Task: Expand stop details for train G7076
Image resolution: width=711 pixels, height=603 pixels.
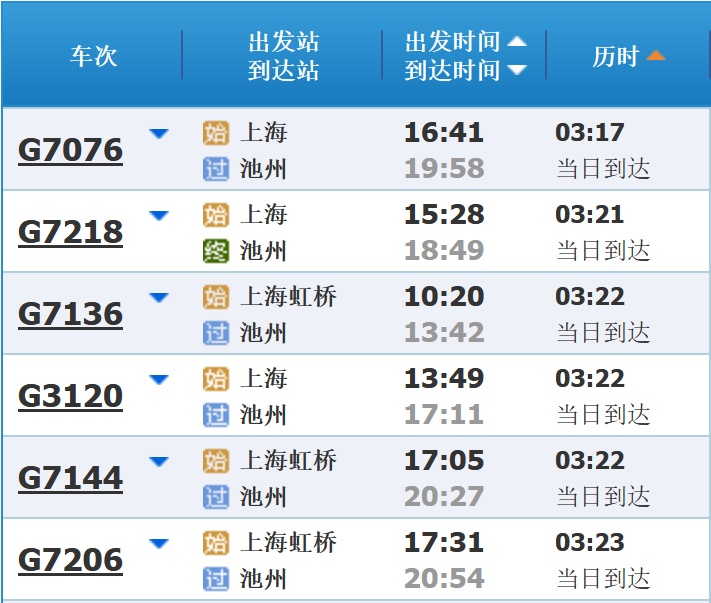Action: click(158, 134)
